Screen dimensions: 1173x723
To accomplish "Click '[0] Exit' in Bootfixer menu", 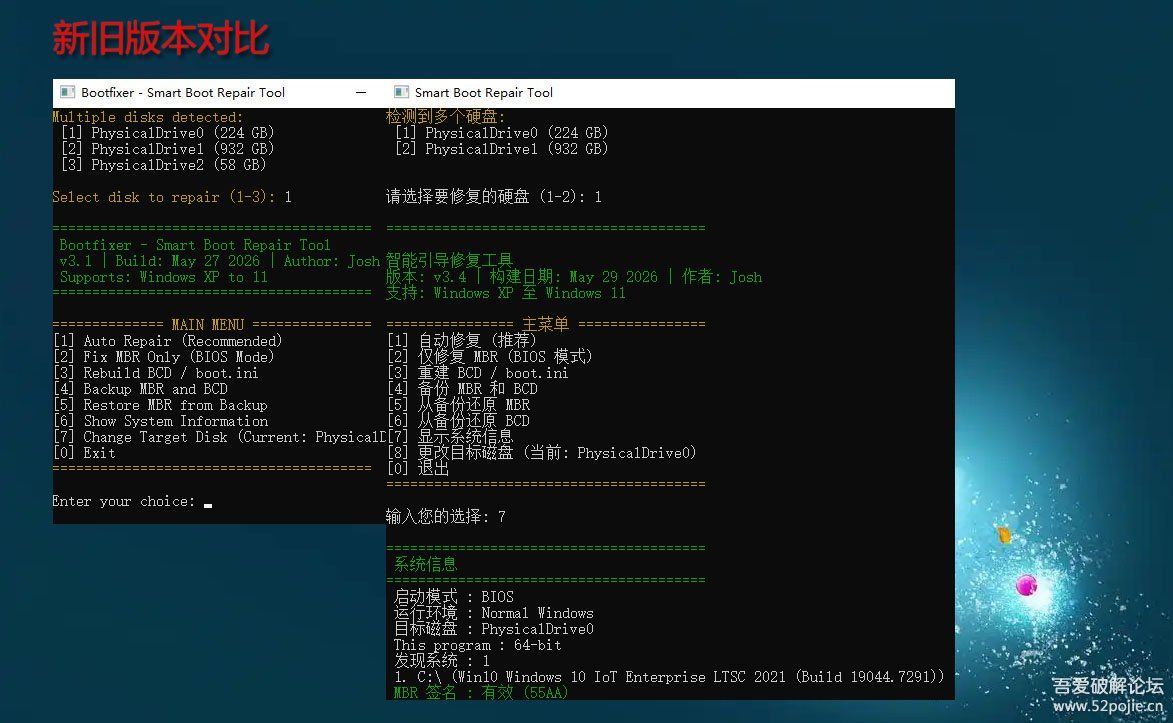I will (84, 453).
